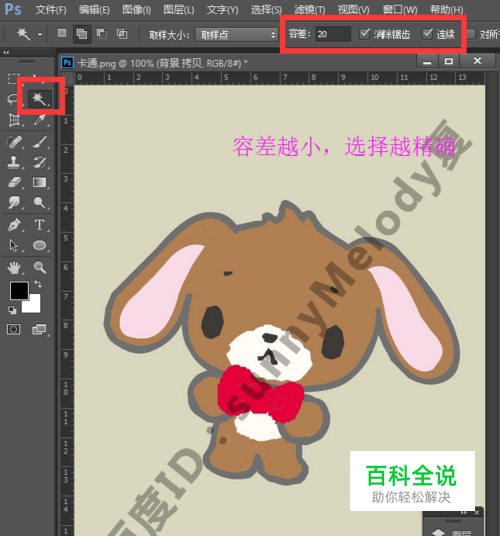Select the Ellipse shape tool
Viewport: 500px width, 536px height.
pos(40,245)
